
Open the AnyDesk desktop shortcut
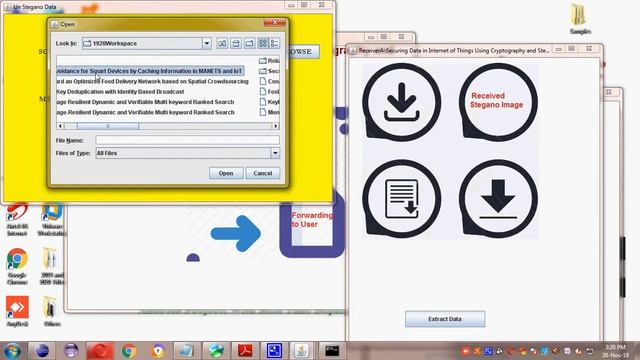(17, 311)
